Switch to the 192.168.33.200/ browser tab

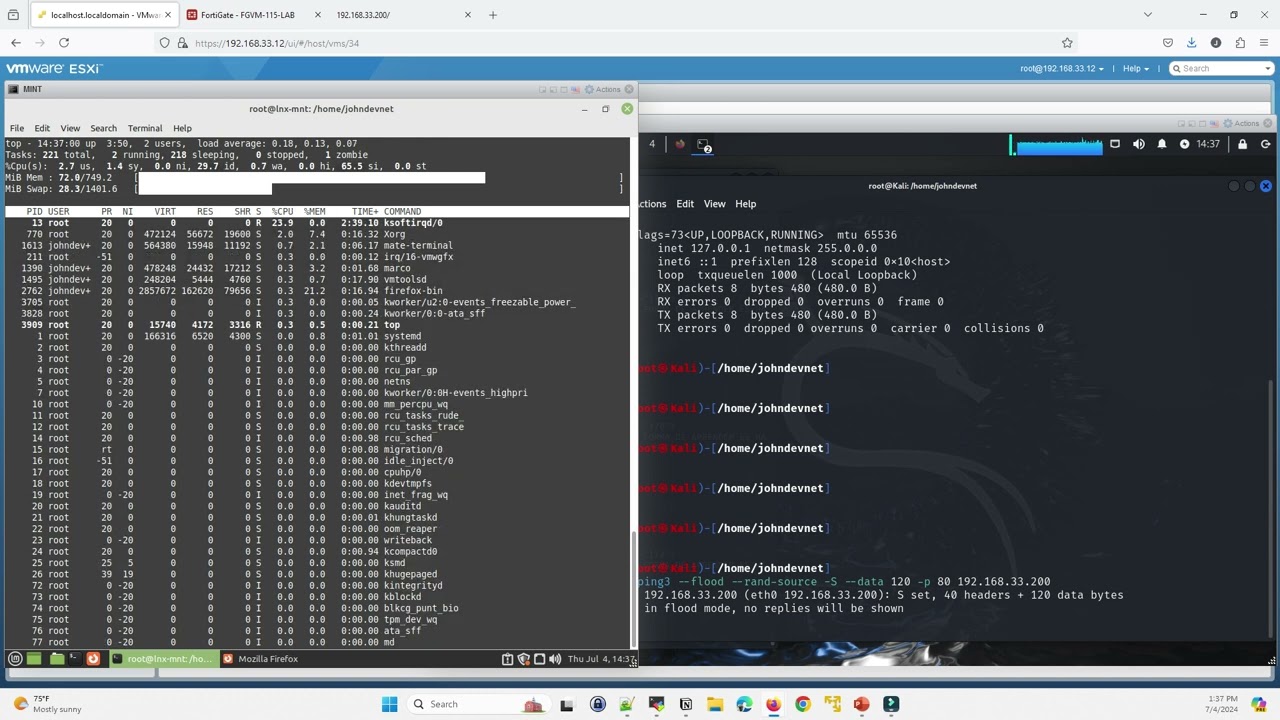click(x=404, y=15)
